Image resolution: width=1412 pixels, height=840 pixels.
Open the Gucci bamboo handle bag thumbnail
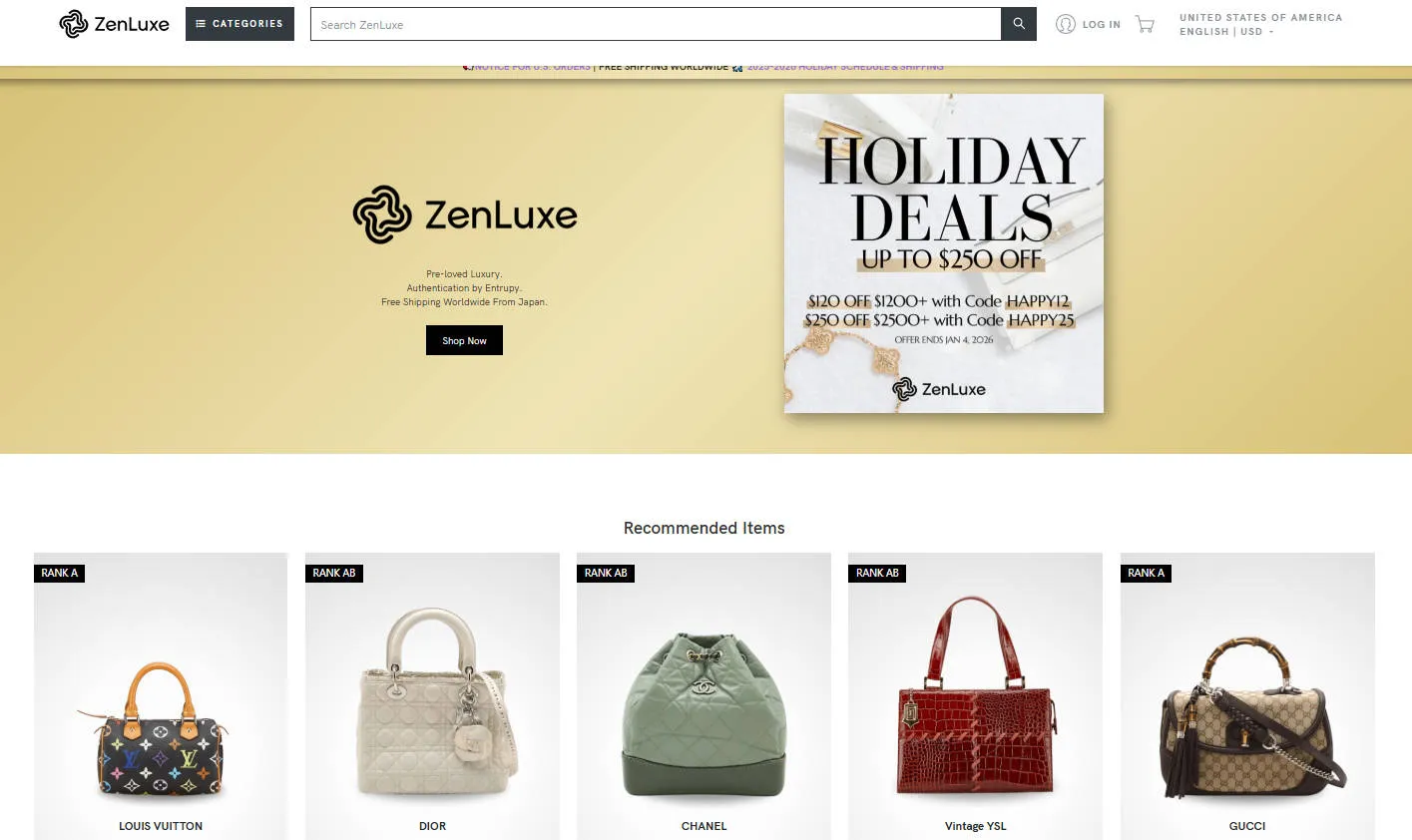coord(1247,696)
